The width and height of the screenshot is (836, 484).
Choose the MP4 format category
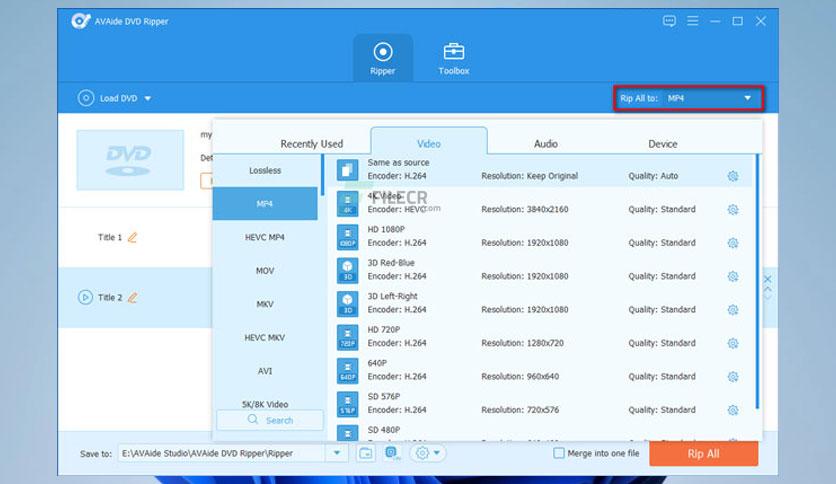(x=265, y=204)
